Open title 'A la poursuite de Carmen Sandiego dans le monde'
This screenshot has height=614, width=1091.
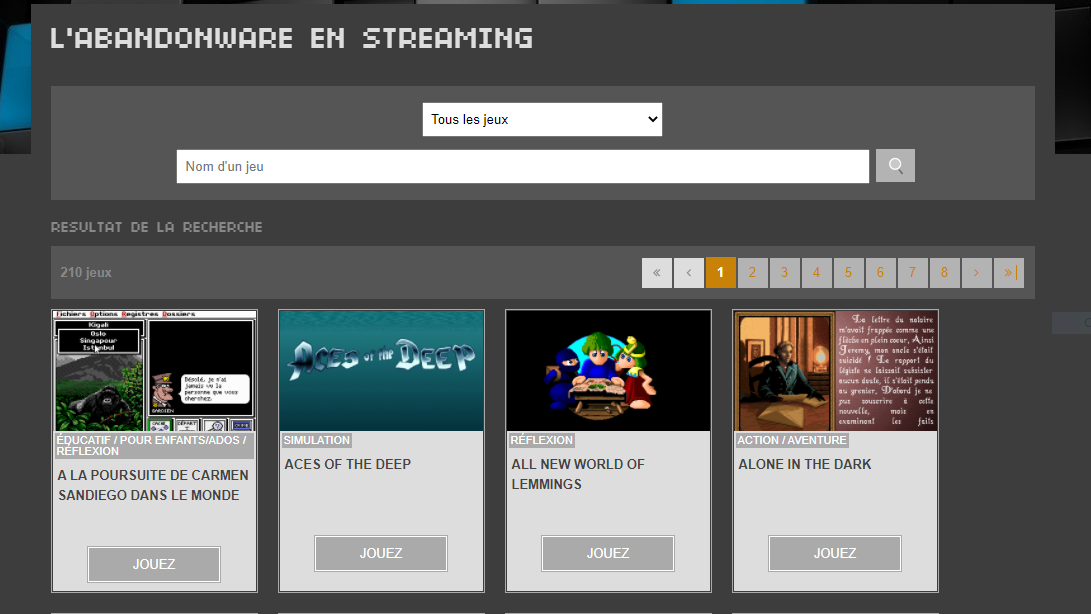152,485
